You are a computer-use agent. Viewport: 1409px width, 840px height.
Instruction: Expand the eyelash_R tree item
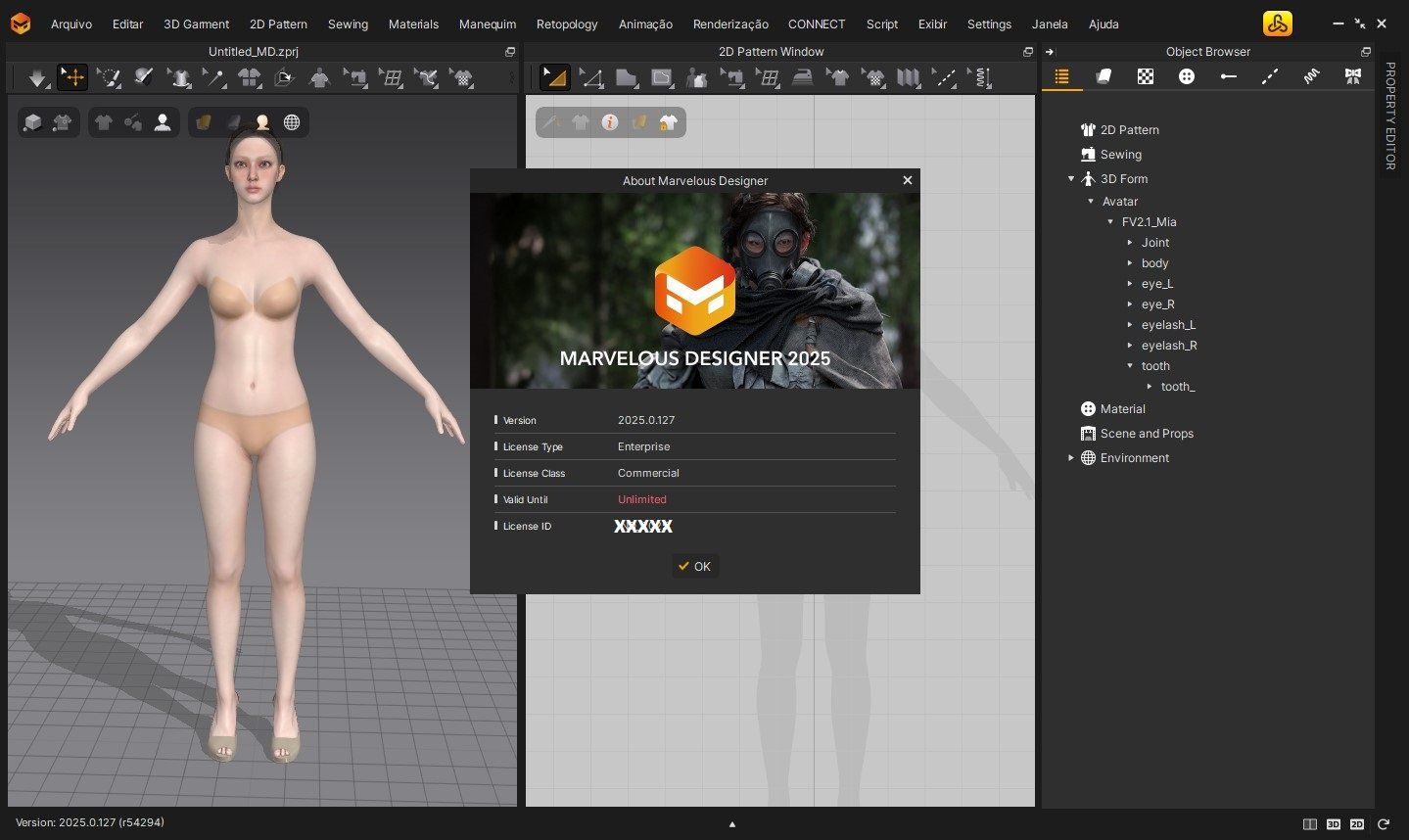point(1130,346)
